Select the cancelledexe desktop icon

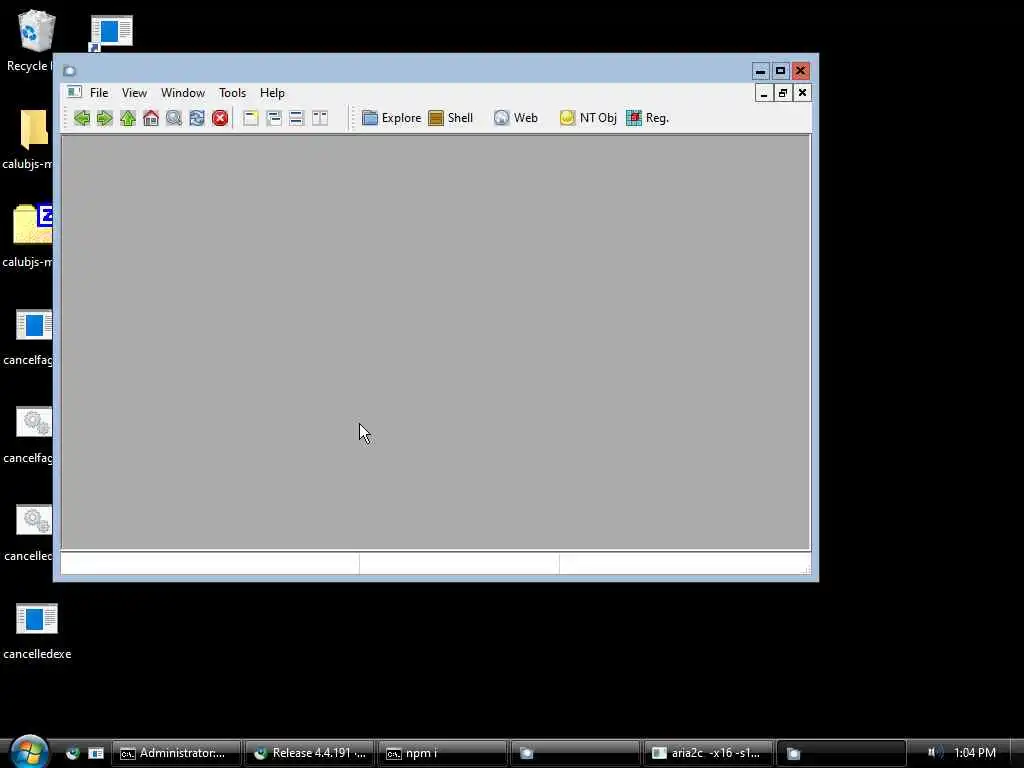coord(37,632)
